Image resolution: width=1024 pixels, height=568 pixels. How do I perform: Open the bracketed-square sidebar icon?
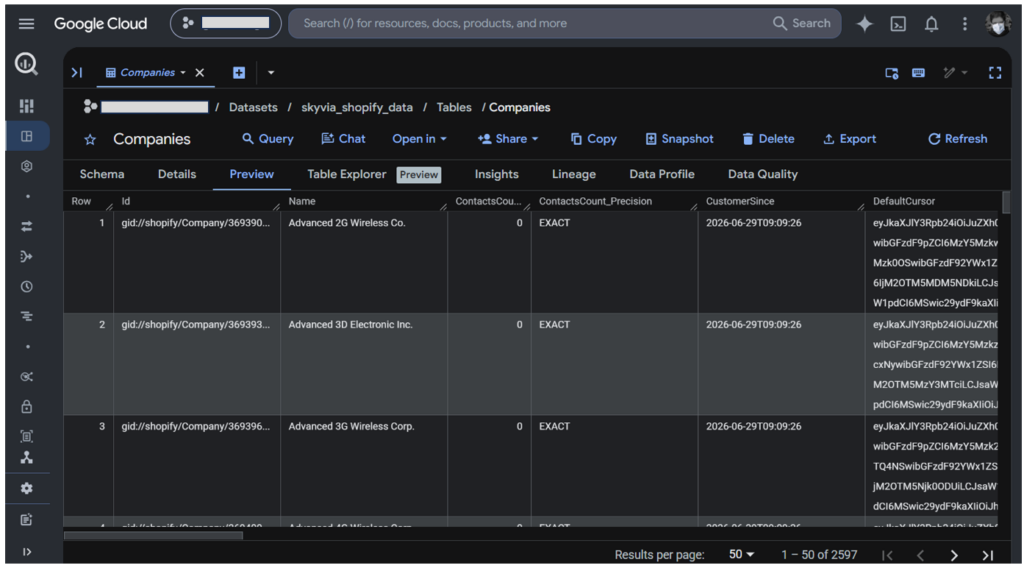tap(27, 436)
